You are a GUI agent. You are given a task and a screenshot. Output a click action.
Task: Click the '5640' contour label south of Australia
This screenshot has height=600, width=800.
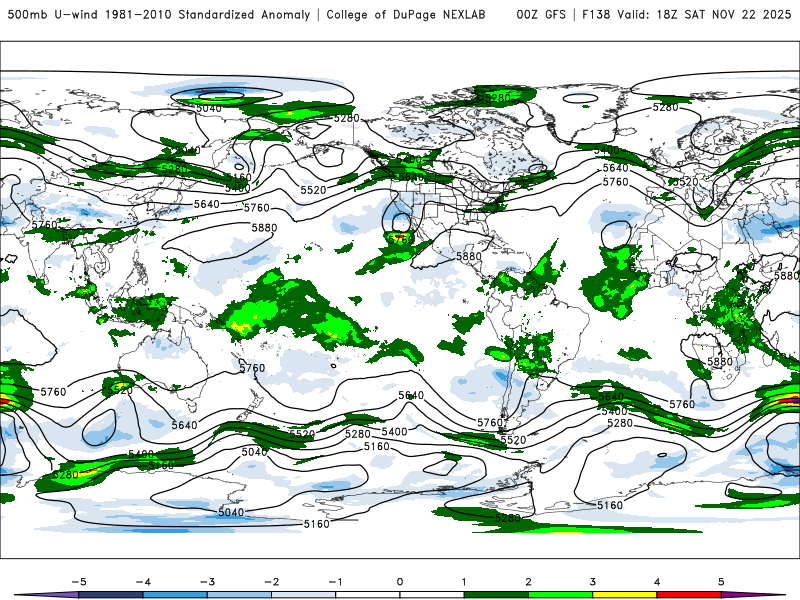click(185, 425)
